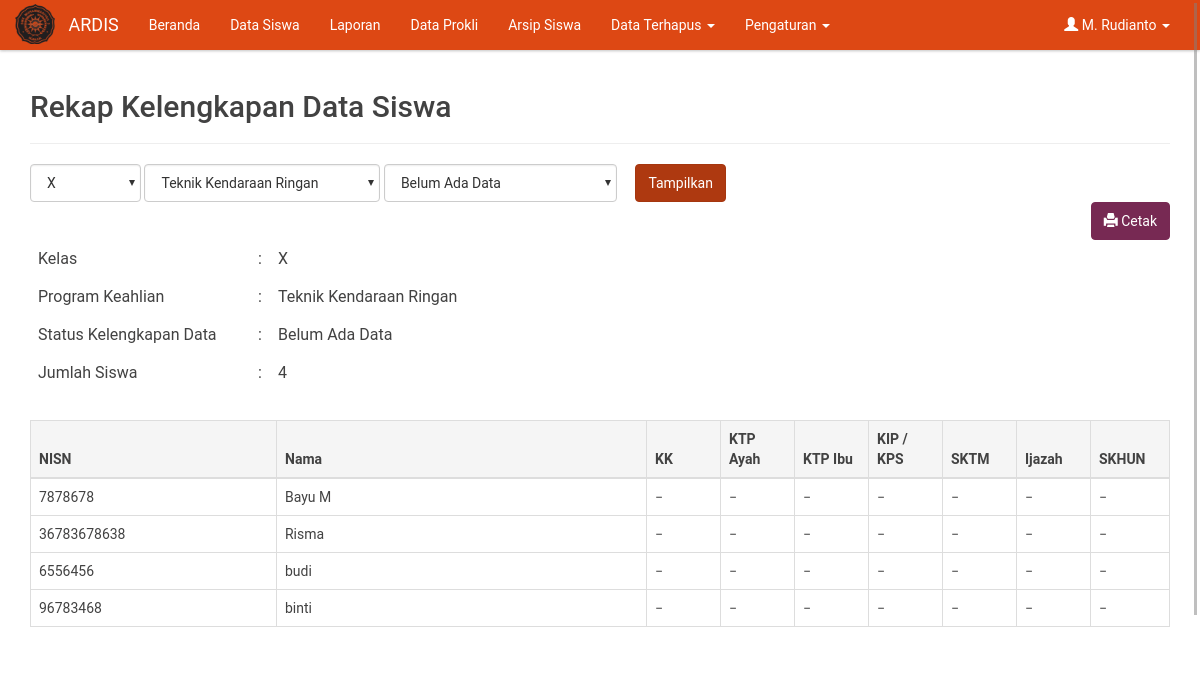Click the printer icon on the Cetak button
The width and height of the screenshot is (1200, 675).
(x=1112, y=220)
